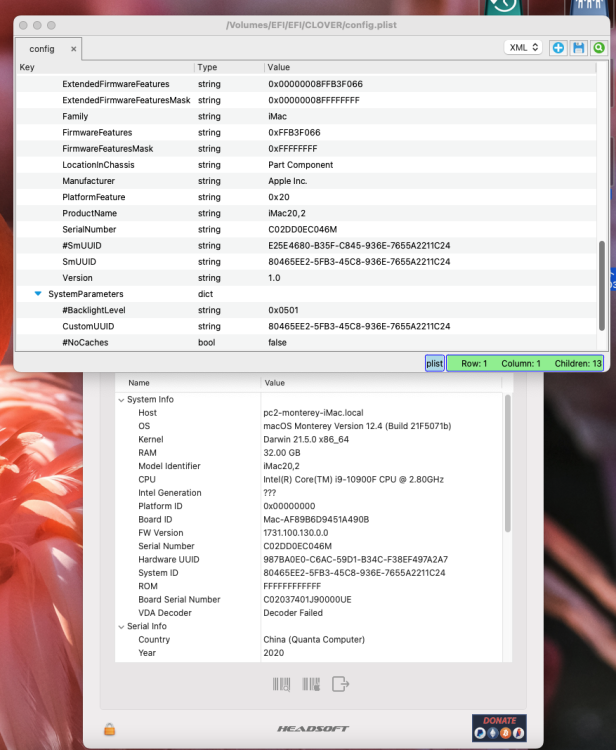The image size is (616, 750).
Task: Click the Name column header
Action: [x=188, y=383]
